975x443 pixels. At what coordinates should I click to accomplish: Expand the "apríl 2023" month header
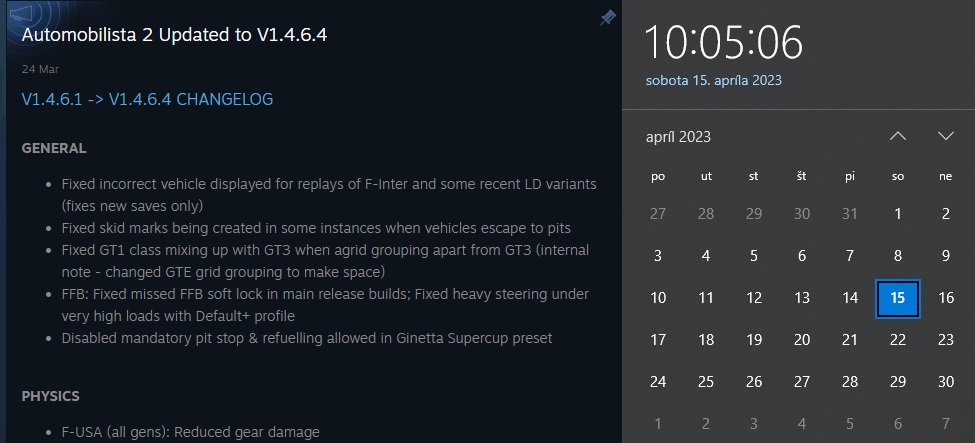point(678,137)
